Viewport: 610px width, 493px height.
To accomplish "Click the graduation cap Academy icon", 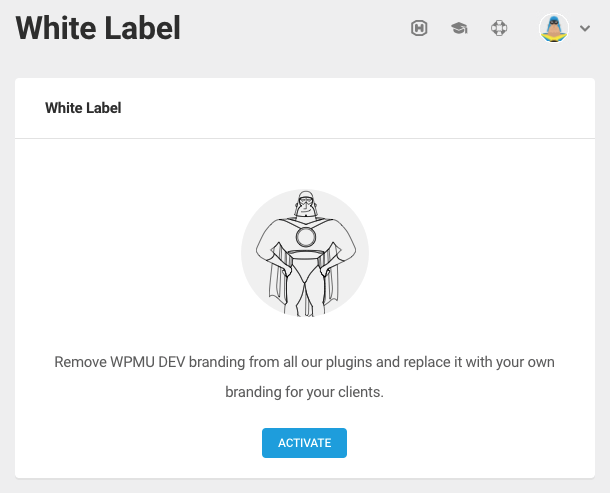I will click(459, 29).
